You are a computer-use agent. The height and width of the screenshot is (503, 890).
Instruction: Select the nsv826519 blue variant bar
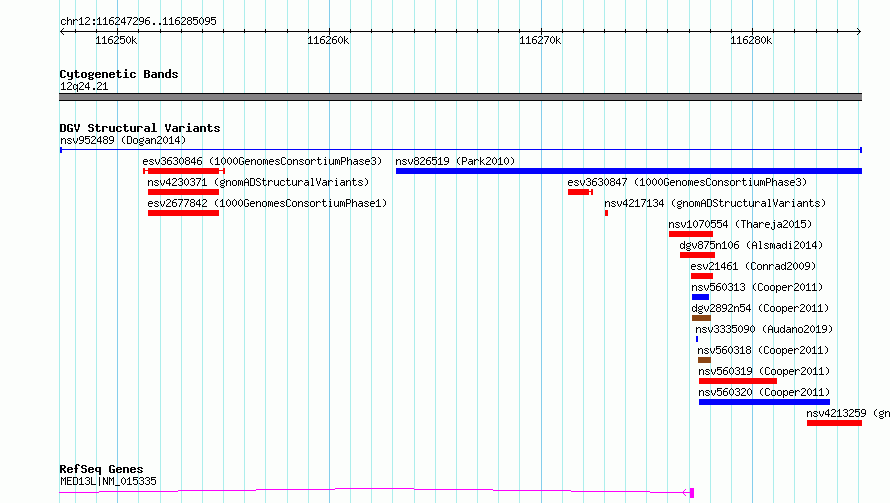pos(629,171)
